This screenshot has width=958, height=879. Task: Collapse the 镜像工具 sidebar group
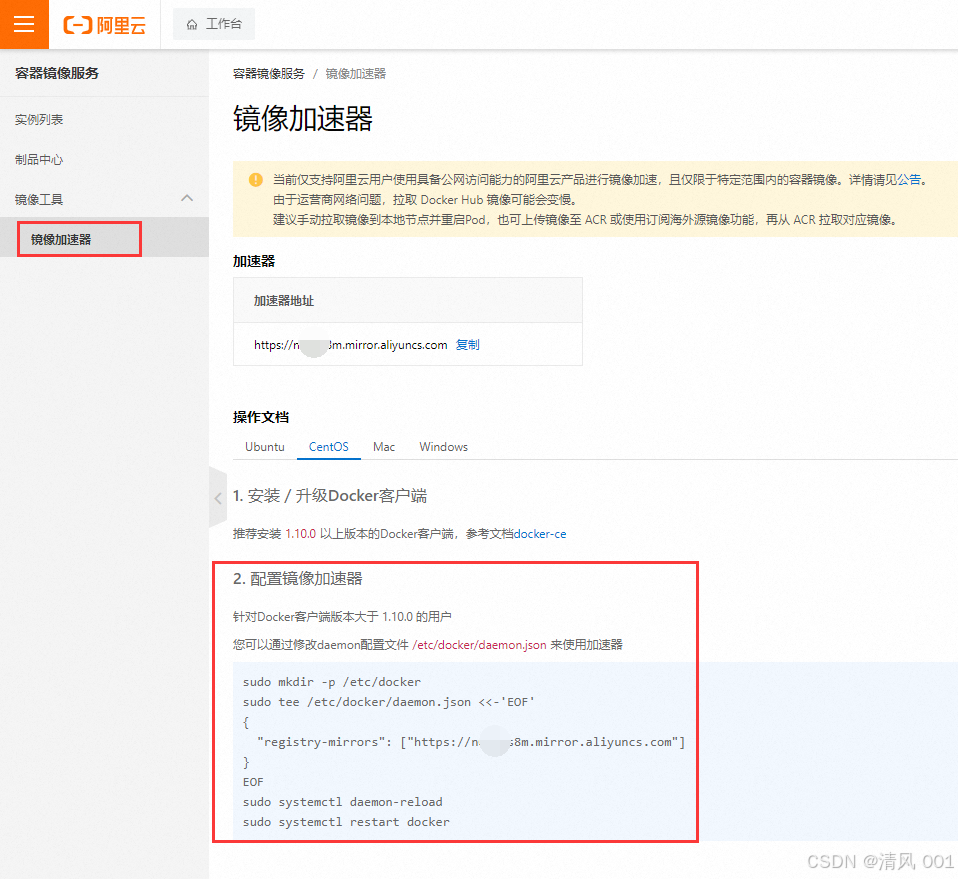[x=104, y=199]
